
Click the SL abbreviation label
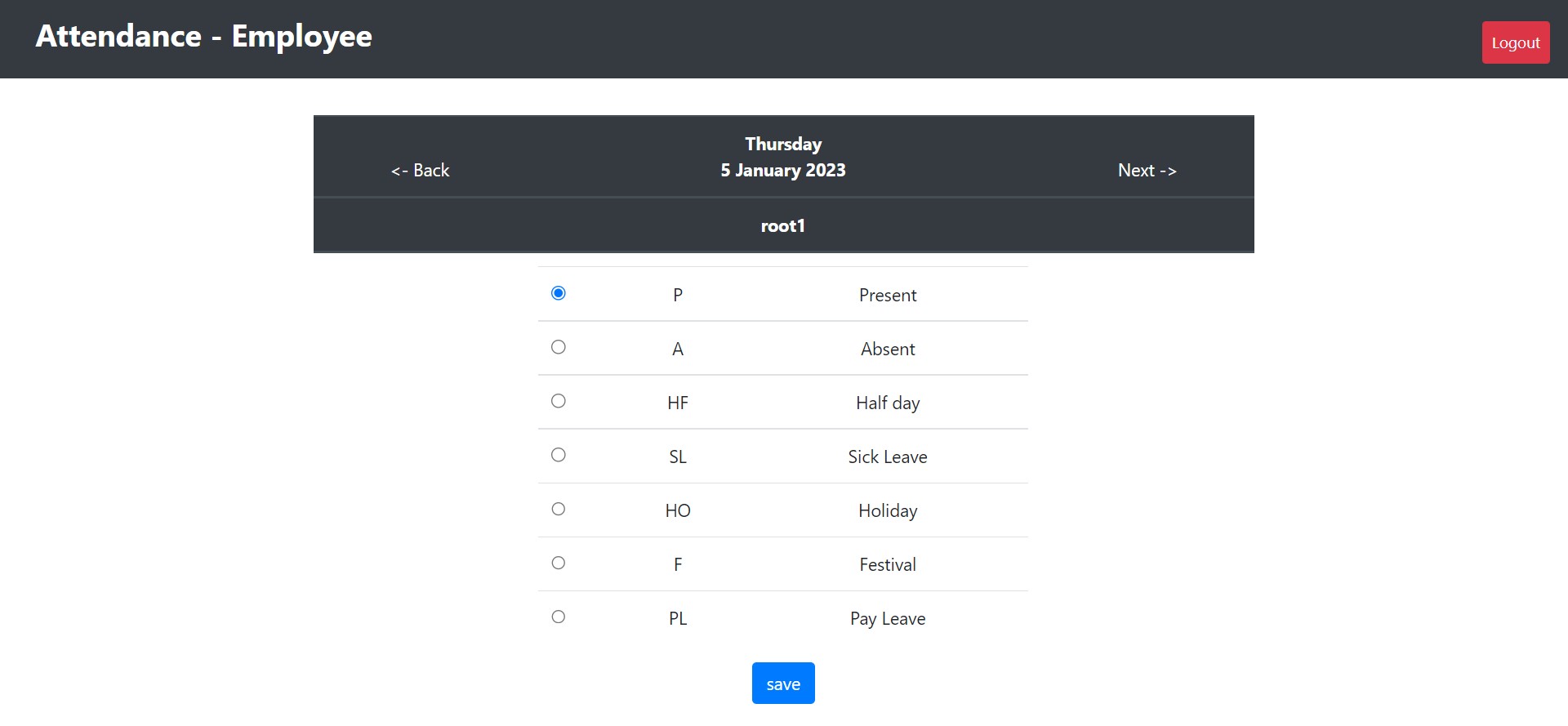(x=677, y=456)
